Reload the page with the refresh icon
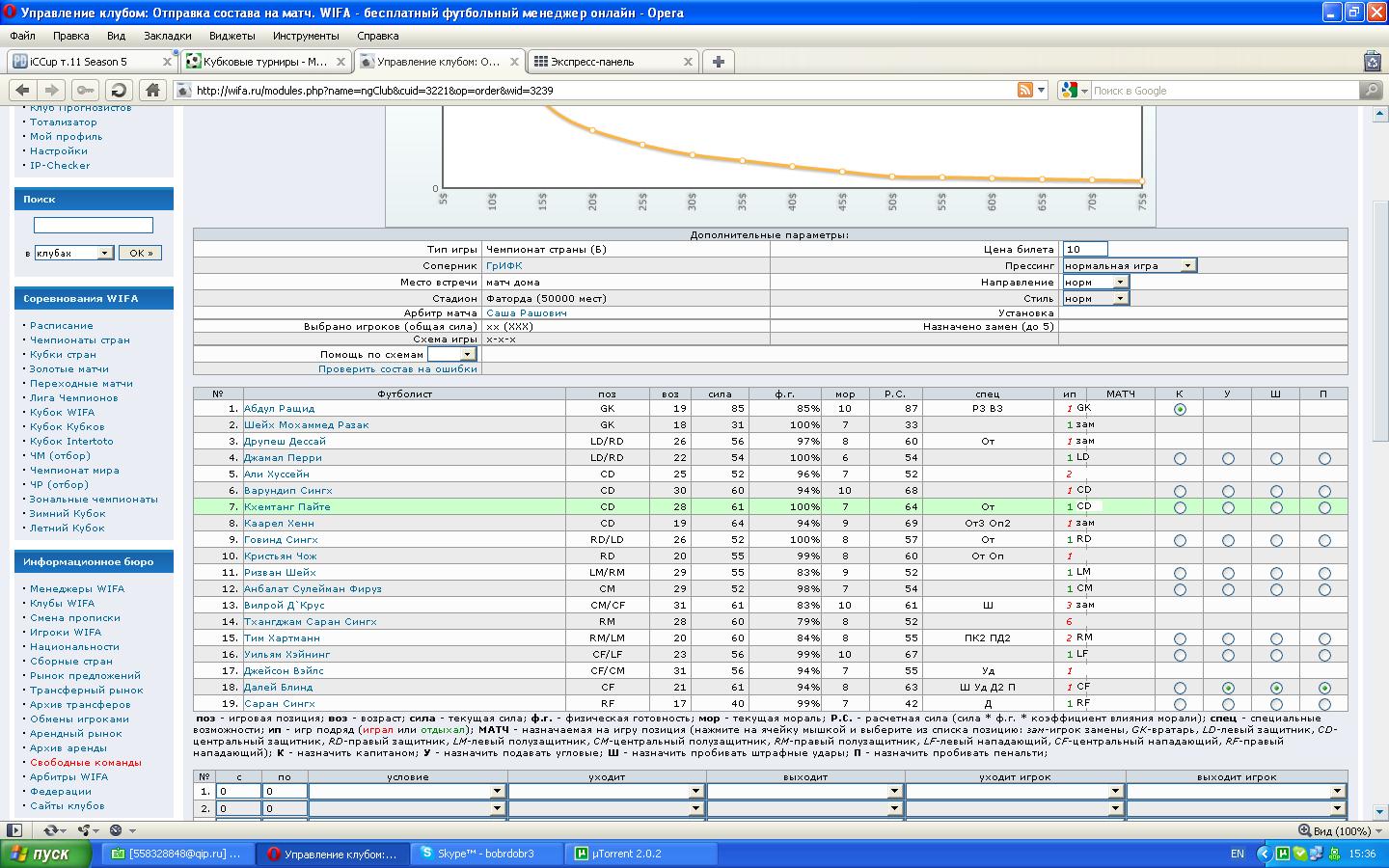Viewport: 1389px width, 868px height. pos(119,90)
